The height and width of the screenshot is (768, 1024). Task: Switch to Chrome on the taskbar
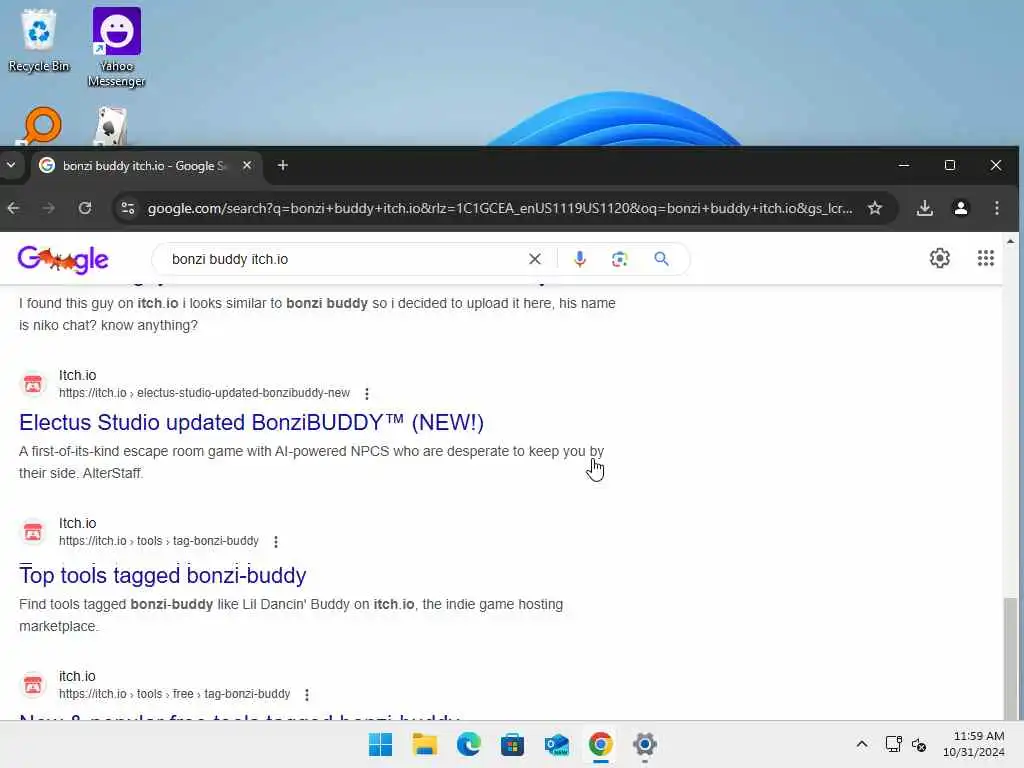pos(600,744)
